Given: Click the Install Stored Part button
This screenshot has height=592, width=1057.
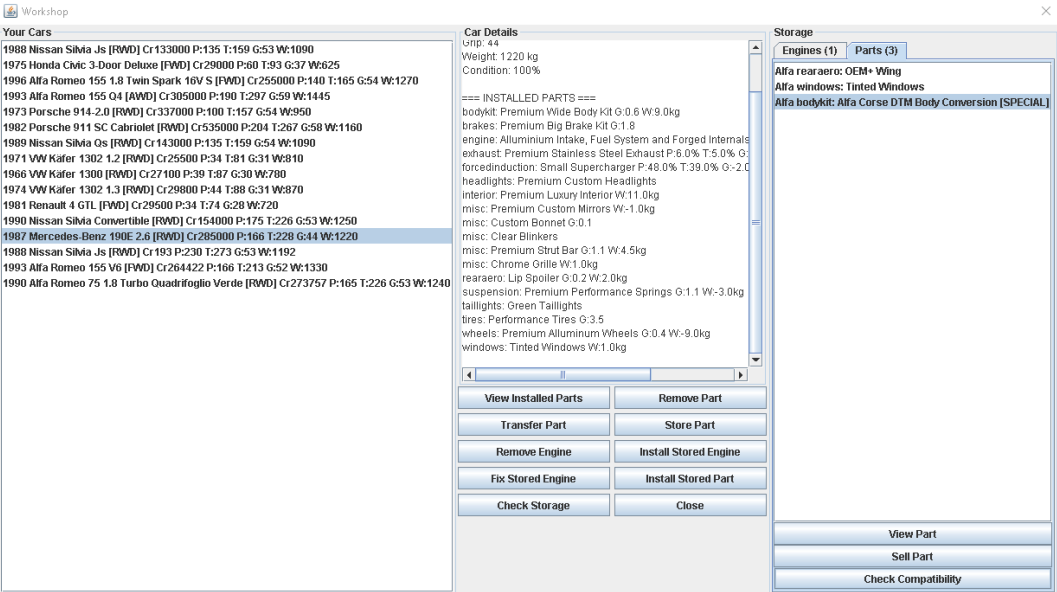Looking at the screenshot, I should (690, 479).
